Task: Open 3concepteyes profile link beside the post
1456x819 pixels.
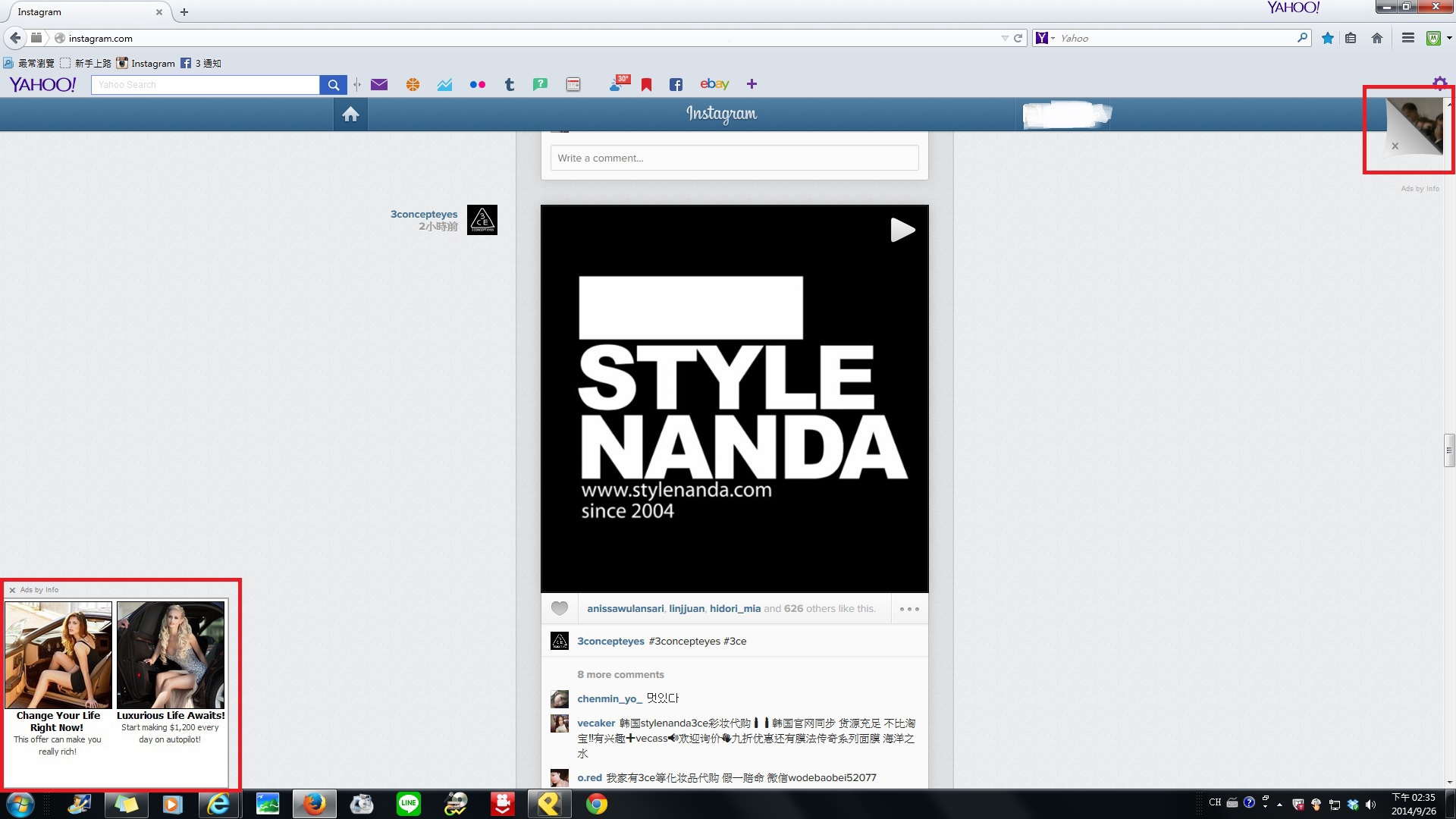Action: point(424,214)
